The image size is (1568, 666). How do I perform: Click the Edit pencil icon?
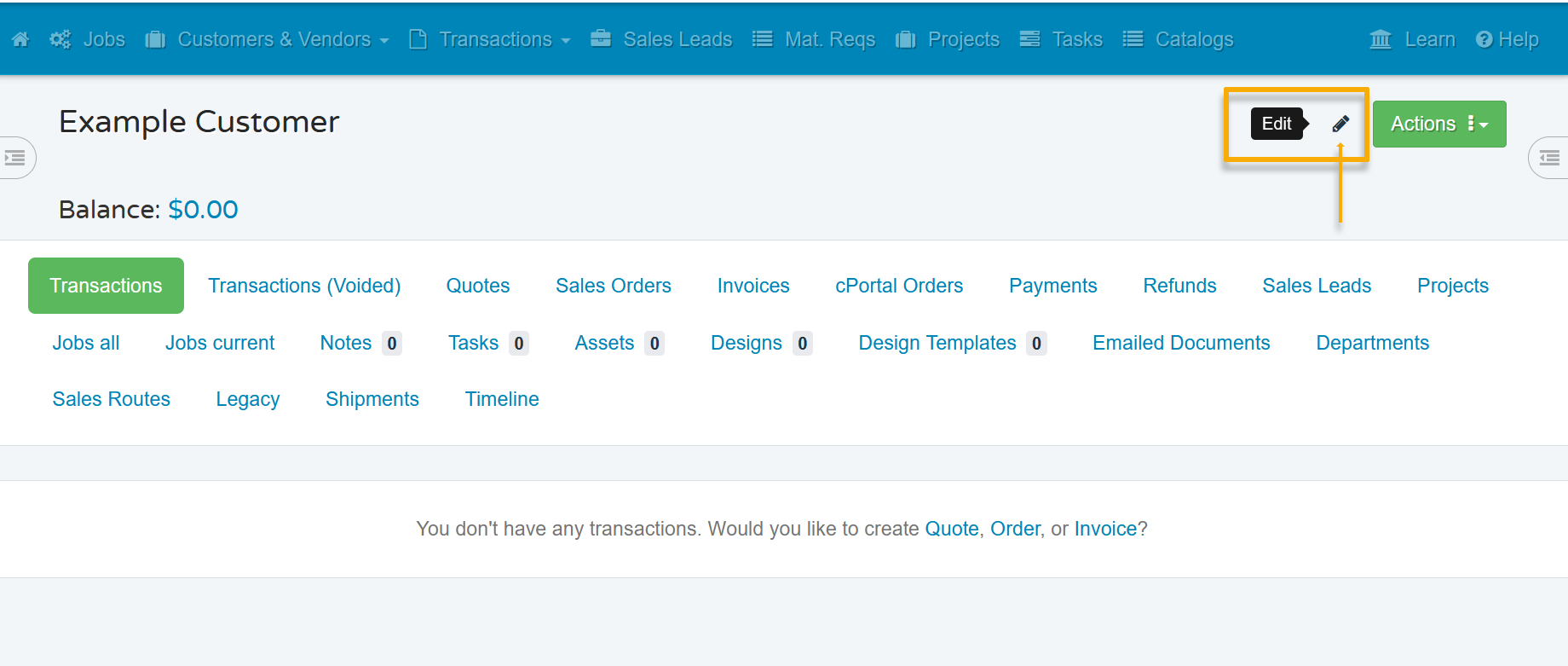point(1340,124)
